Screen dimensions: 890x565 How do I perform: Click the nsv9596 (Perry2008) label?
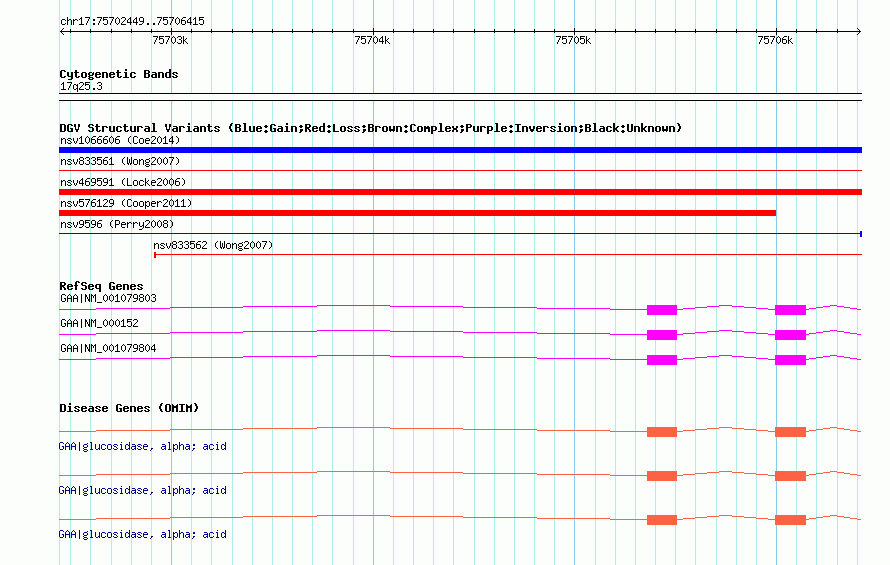point(117,224)
